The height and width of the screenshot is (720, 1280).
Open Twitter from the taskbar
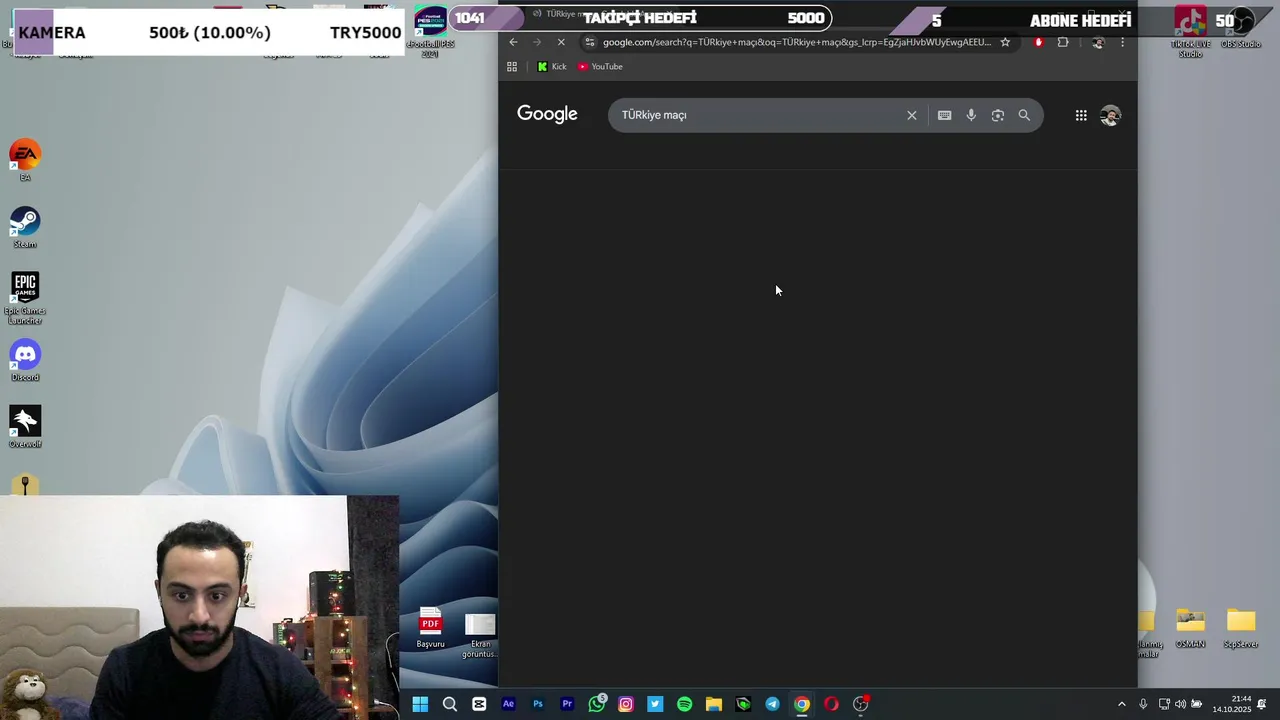point(655,704)
